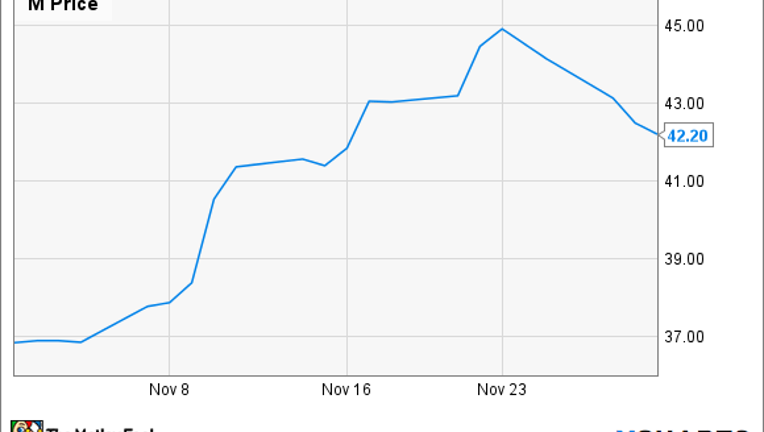Click the 37.00 price axis label

[x=684, y=337]
